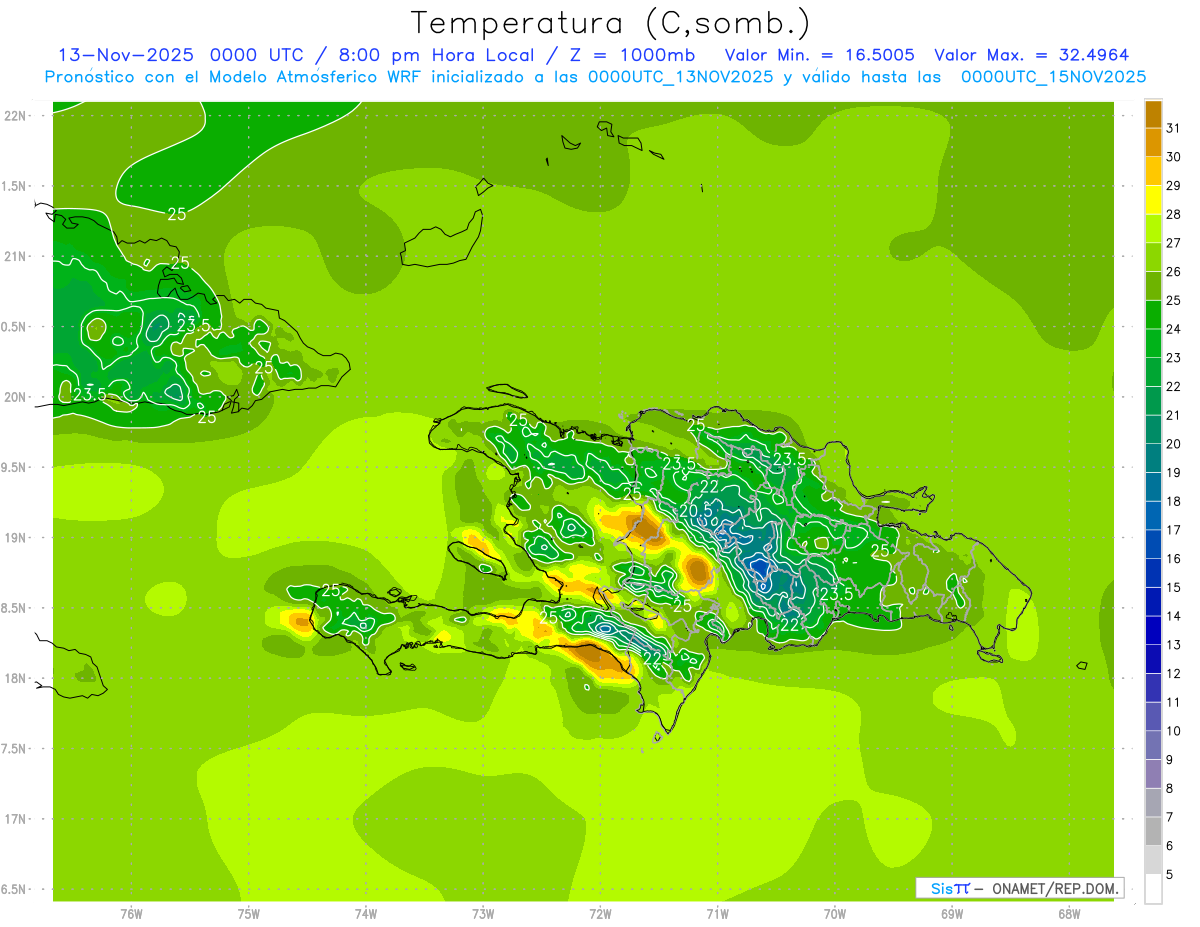Pick the purple swatch between 8 and 9
Image resolution: width=1200 pixels, height=927 pixels.
click(1153, 774)
